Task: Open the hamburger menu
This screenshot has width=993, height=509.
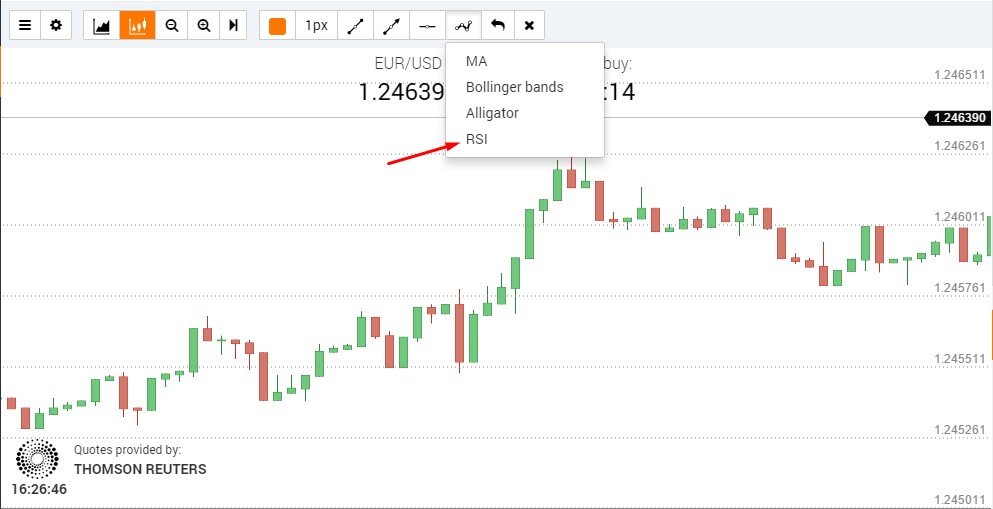Action: click(25, 25)
